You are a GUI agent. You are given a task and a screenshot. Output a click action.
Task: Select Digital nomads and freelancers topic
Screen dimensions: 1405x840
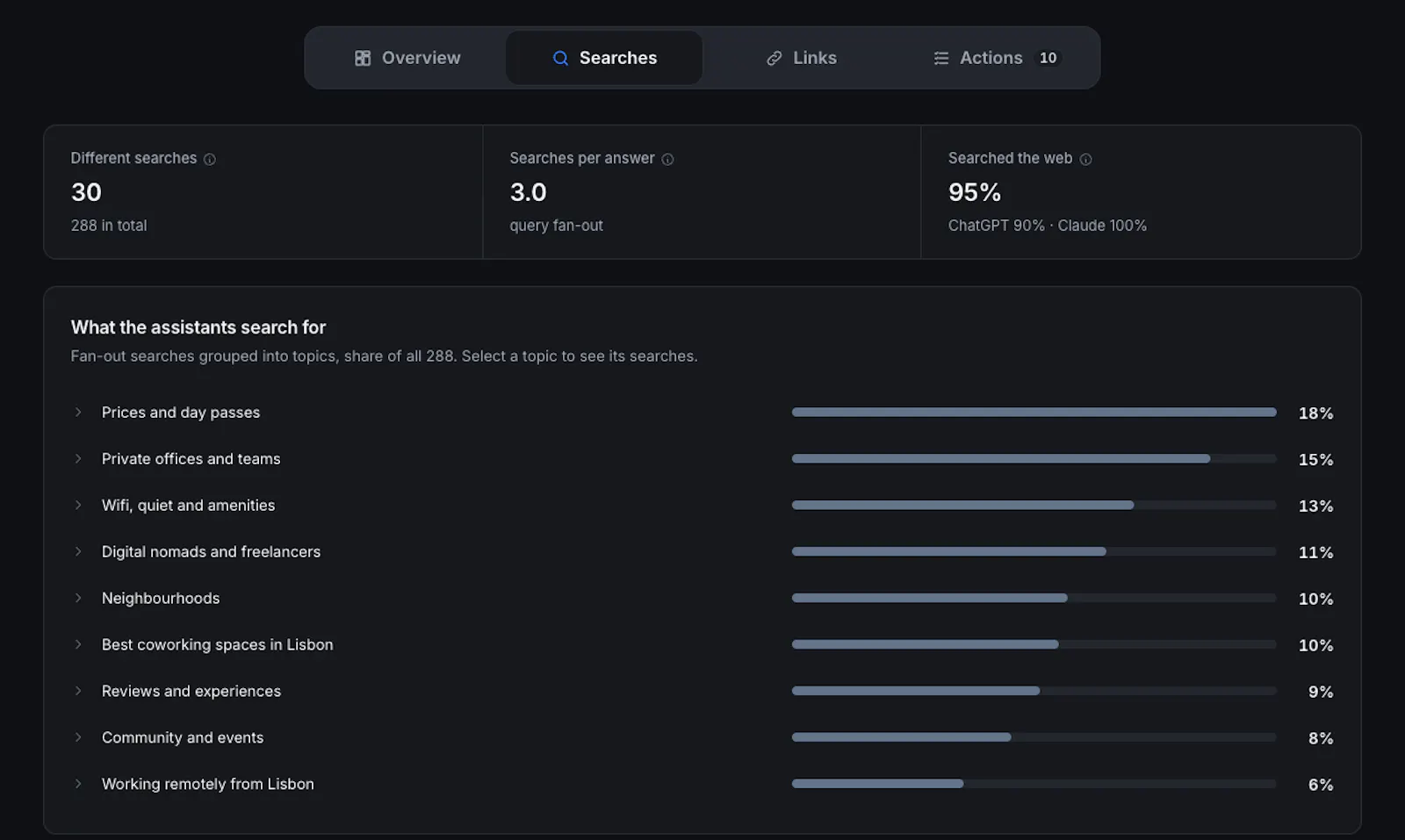click(x=212, y=552)
